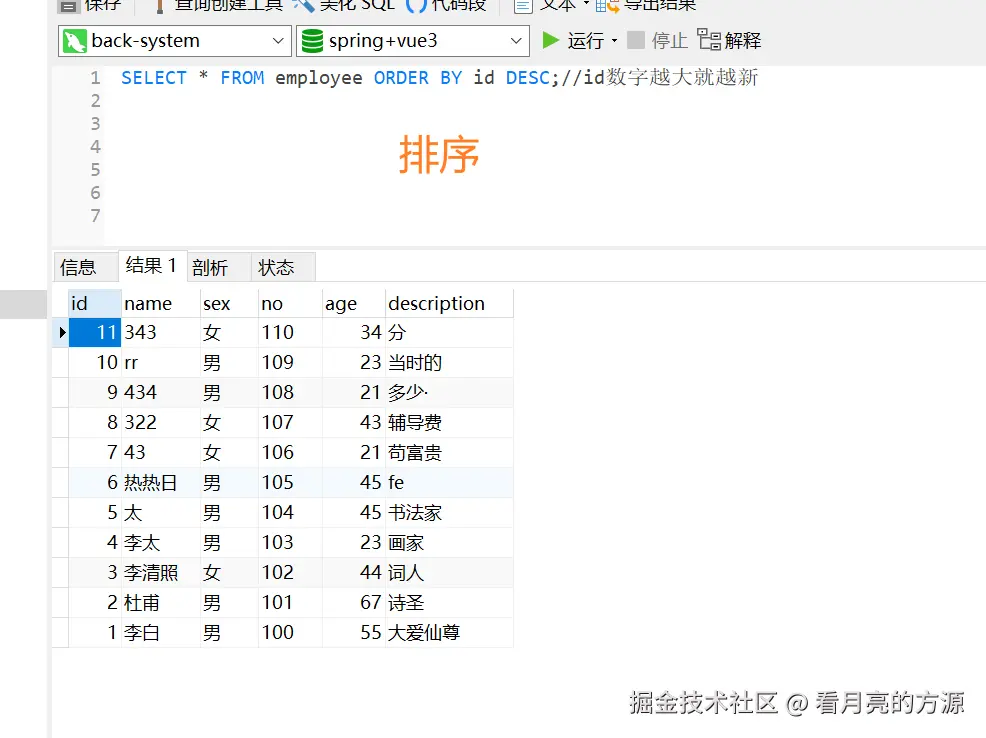Select the description cell '书法家'

449,512
